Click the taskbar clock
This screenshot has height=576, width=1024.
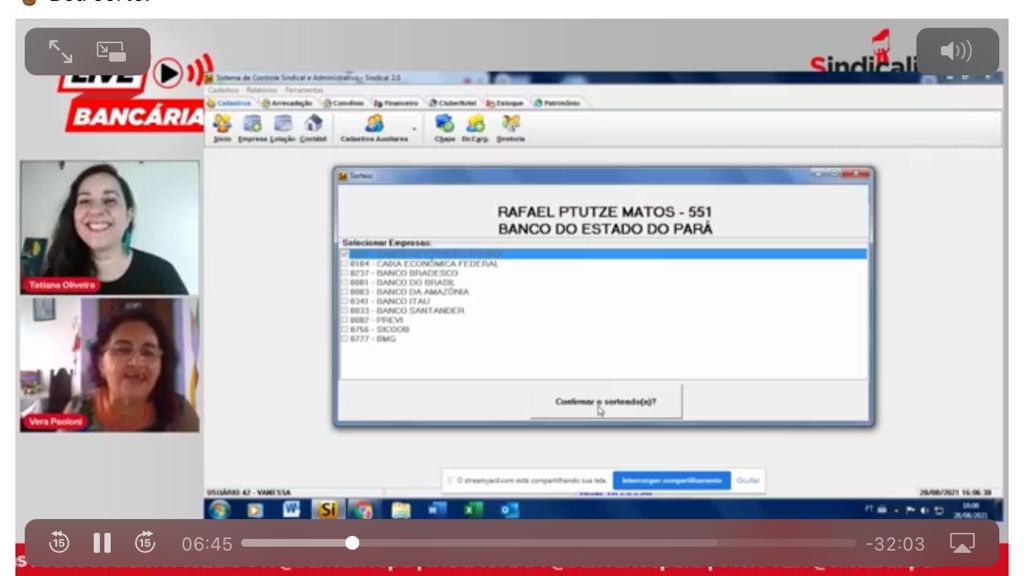point(970,510)
